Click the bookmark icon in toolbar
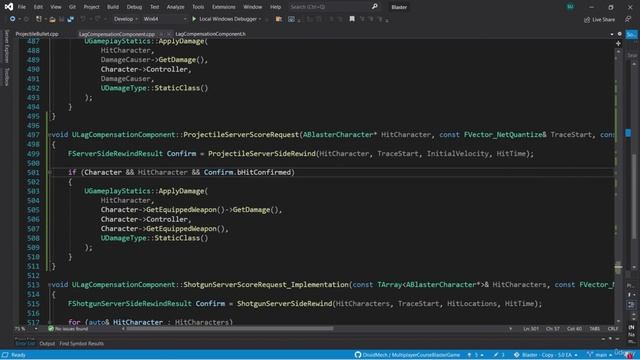This screenshot has width=640, height=360. pos(352,19)
